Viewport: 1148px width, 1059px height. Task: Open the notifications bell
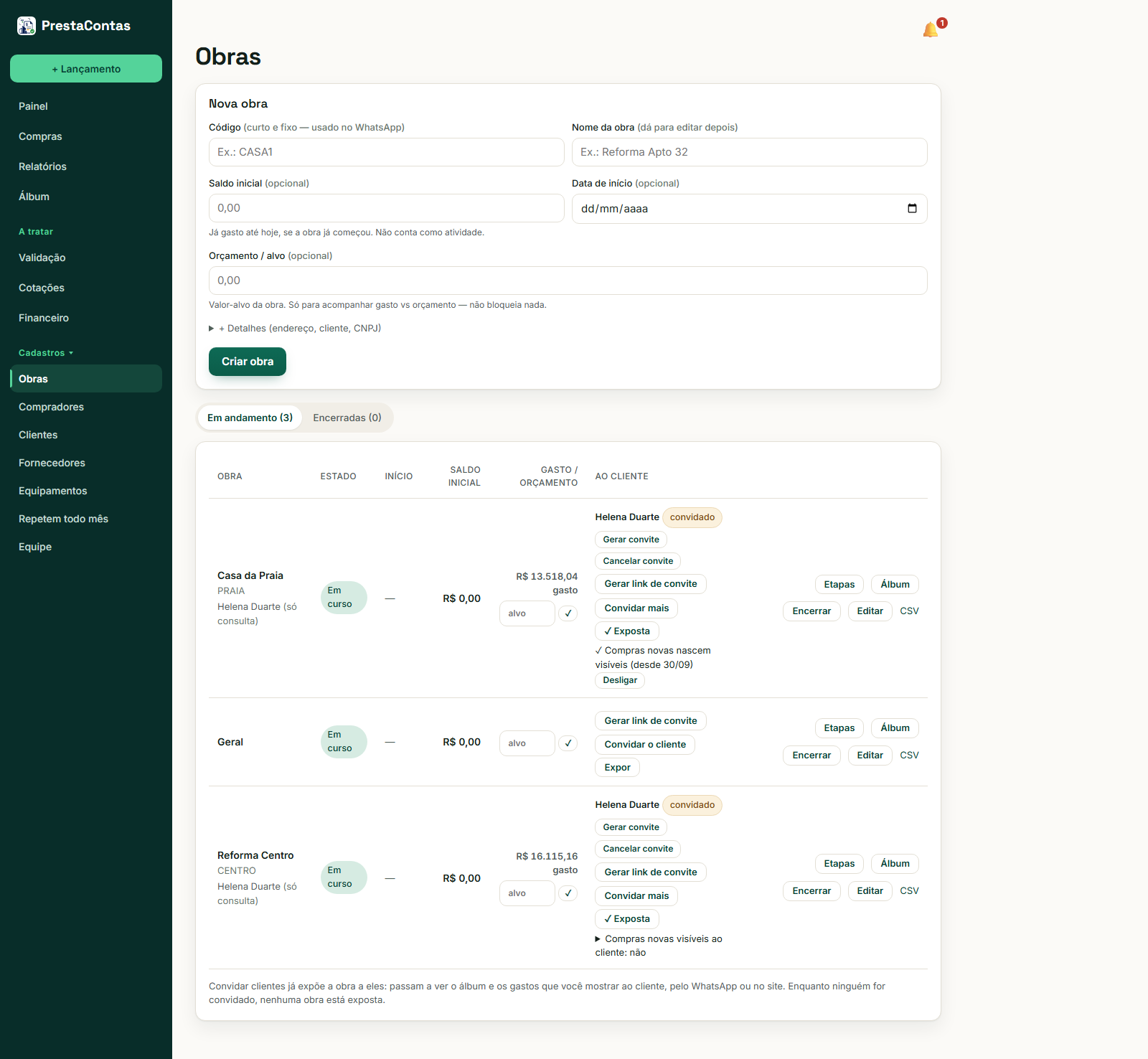931,29
